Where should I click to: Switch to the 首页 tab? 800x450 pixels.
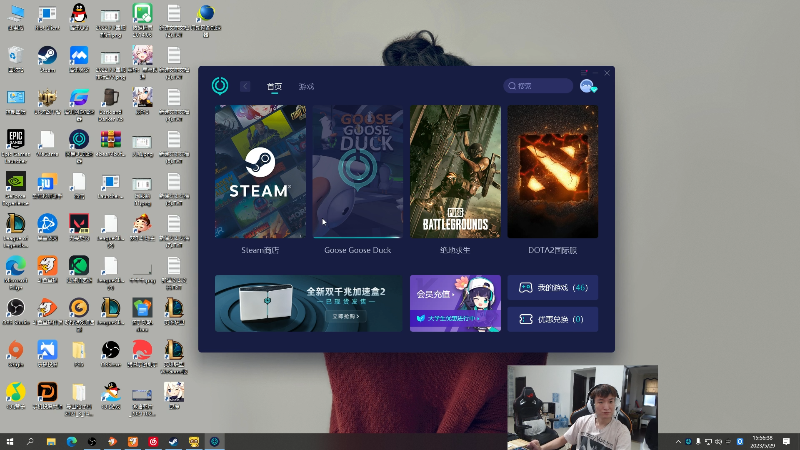(274, 86)
